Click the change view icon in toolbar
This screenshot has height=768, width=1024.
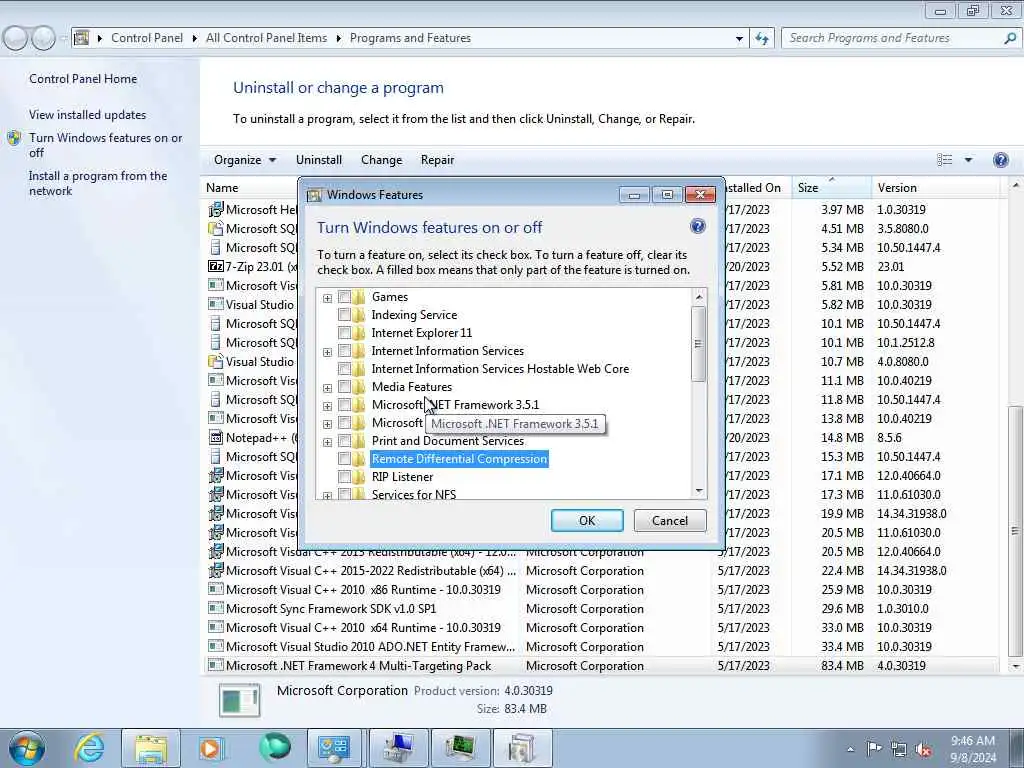[x=944, y=160]
